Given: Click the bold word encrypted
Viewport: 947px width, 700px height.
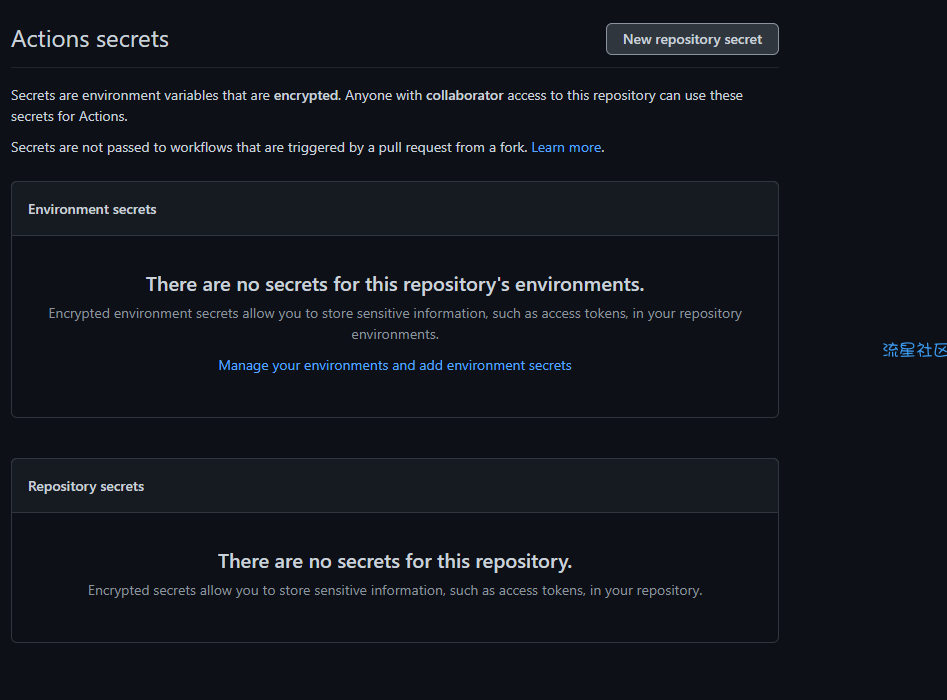Looking at the screenshot, I should [307, 95].
